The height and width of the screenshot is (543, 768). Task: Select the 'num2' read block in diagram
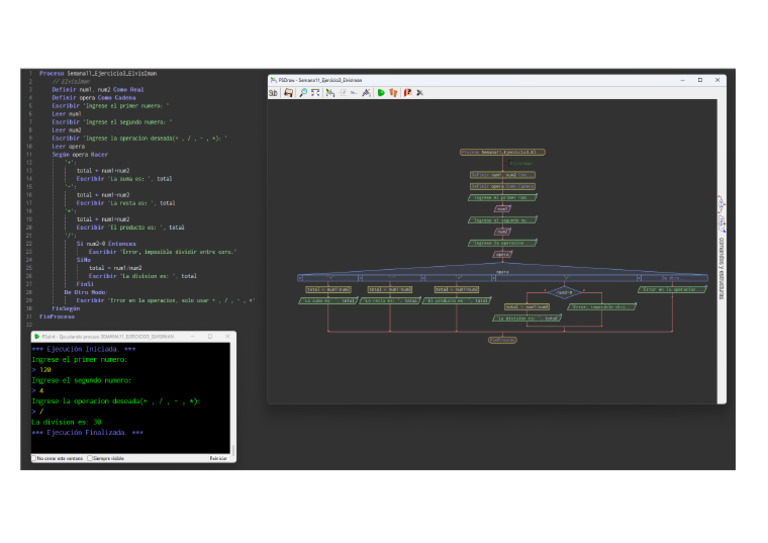tap(503, 232)
